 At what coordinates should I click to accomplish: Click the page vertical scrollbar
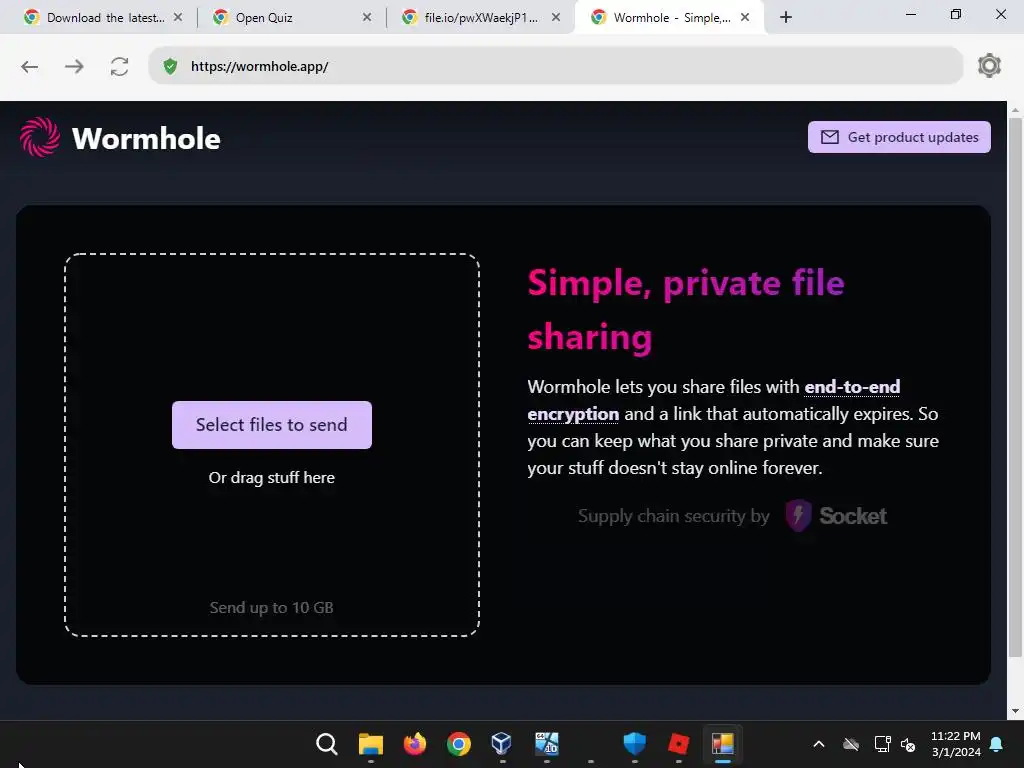pyautogui.click(x=1014, y=387)
